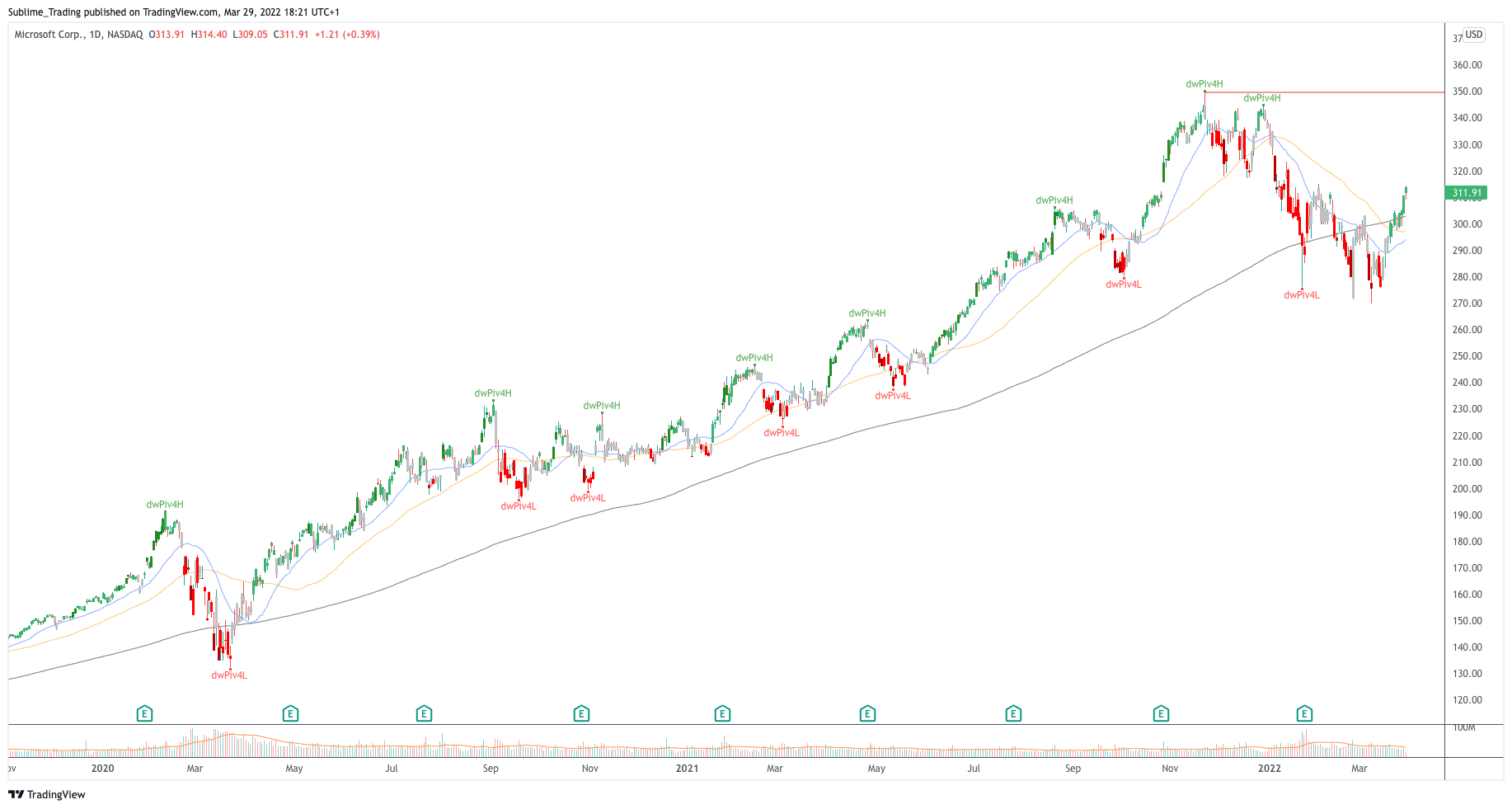Select the earnings marker after Jul 2020
1512x809 pixels.
click(x=424, y=713)
